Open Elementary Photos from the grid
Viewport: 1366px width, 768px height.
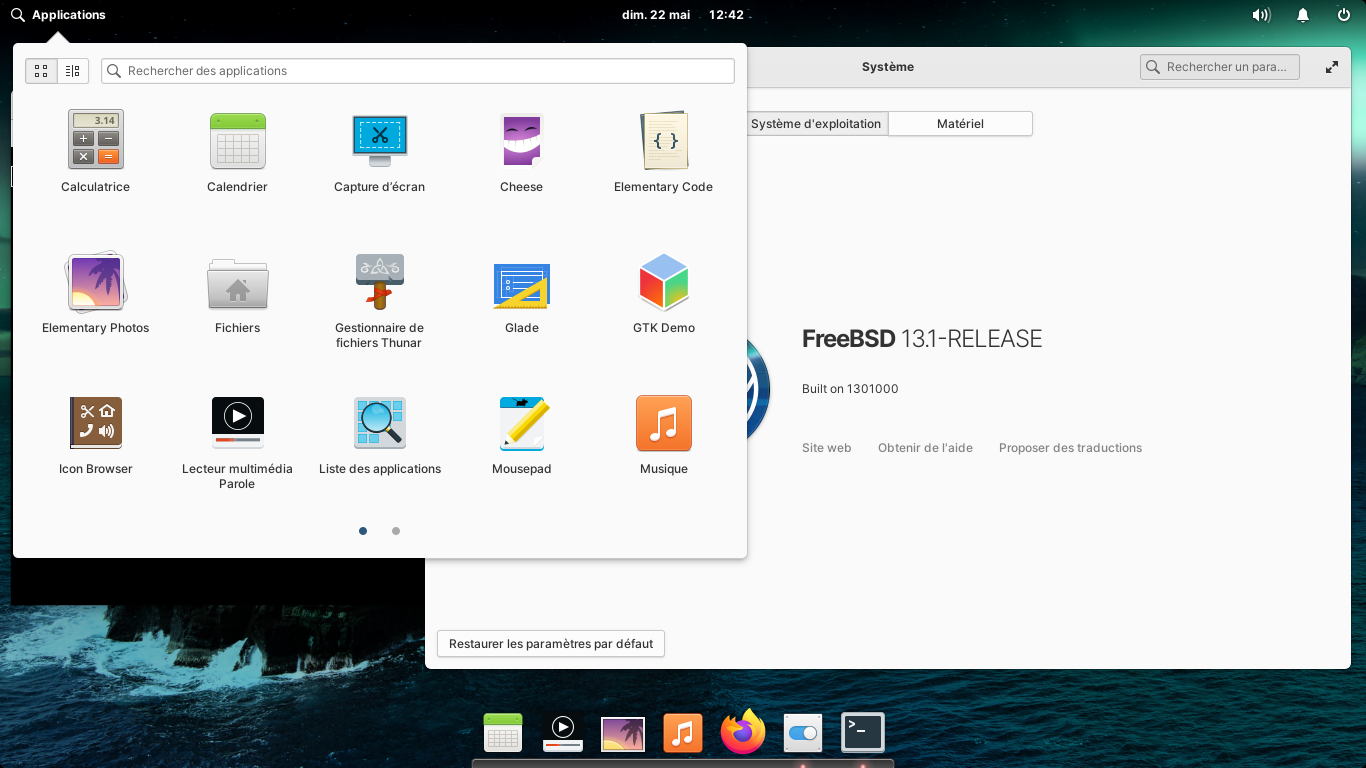tap(95, 292)
